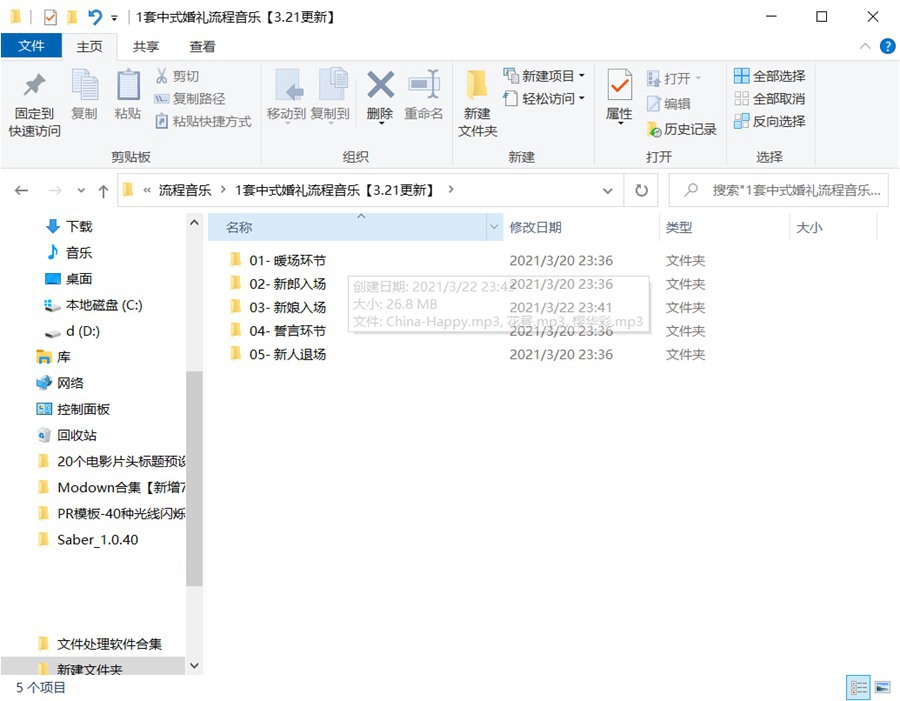The width and height of the screenshot is (900, 701).
Task: Click the properties checkmark icon in title bar
Action: 51,17
